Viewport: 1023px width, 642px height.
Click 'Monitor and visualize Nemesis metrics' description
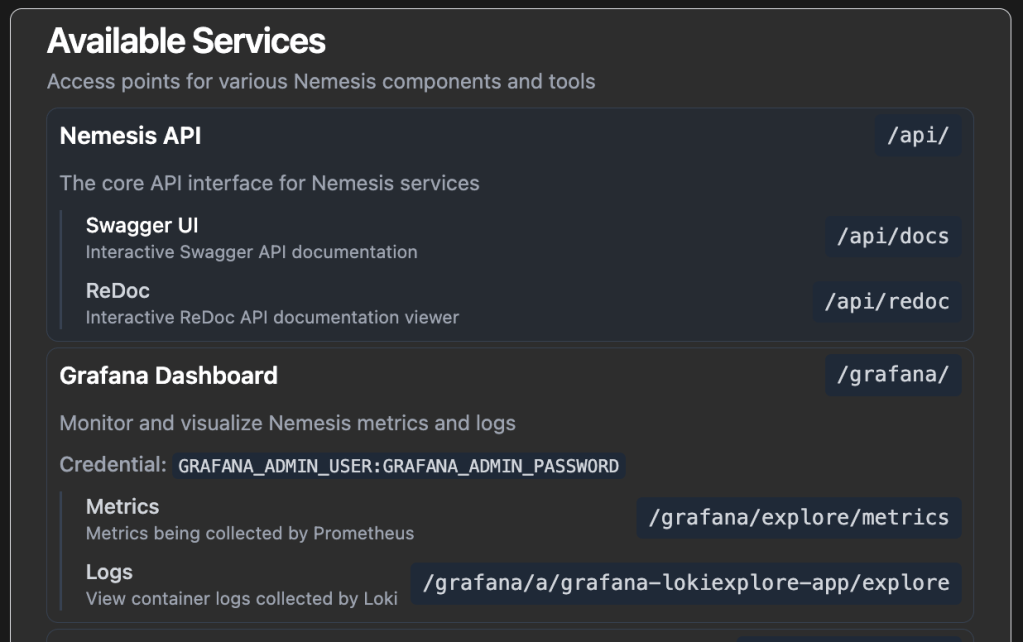287,423
